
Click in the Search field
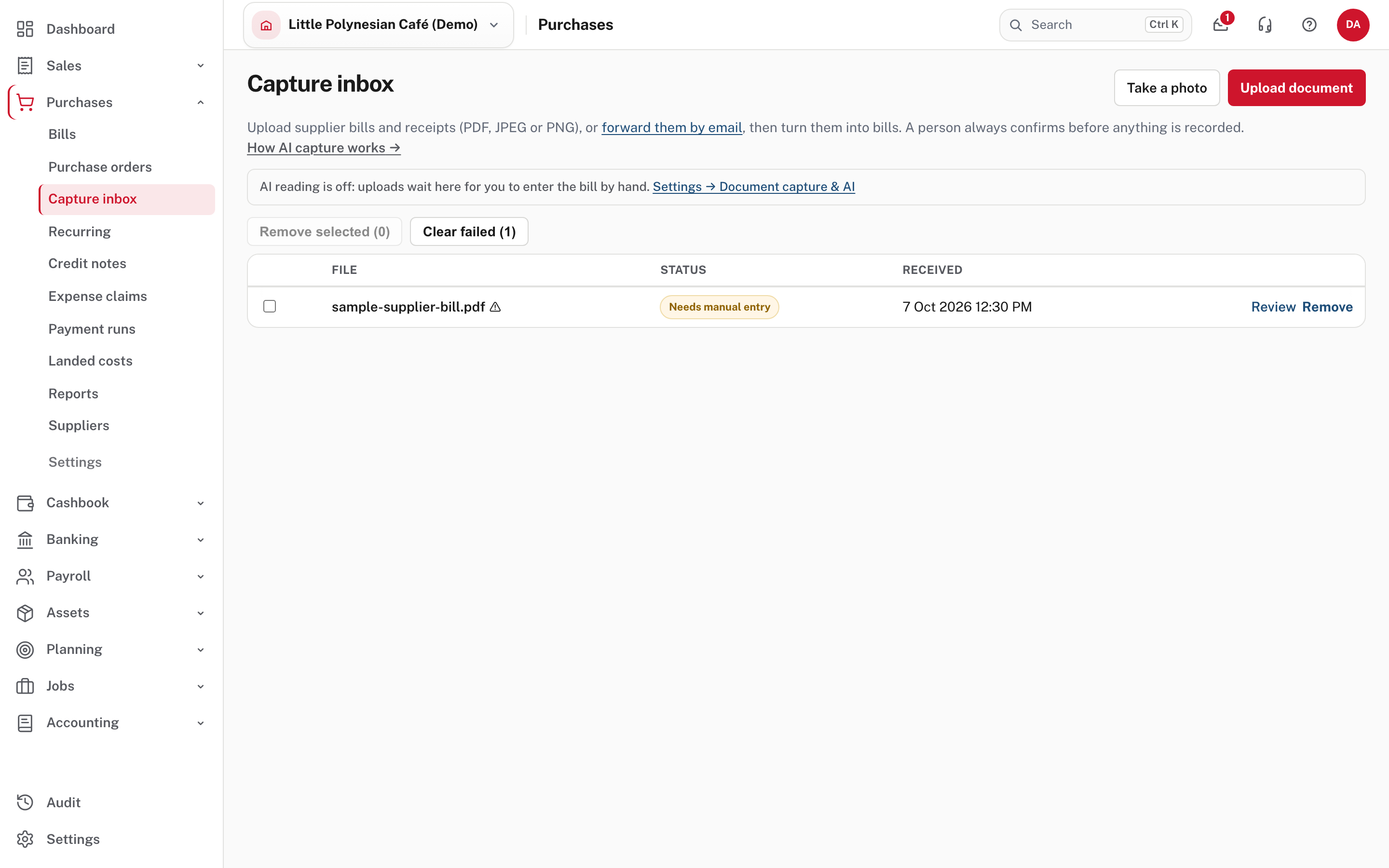pyautogui.click(x=1095, y=25)
